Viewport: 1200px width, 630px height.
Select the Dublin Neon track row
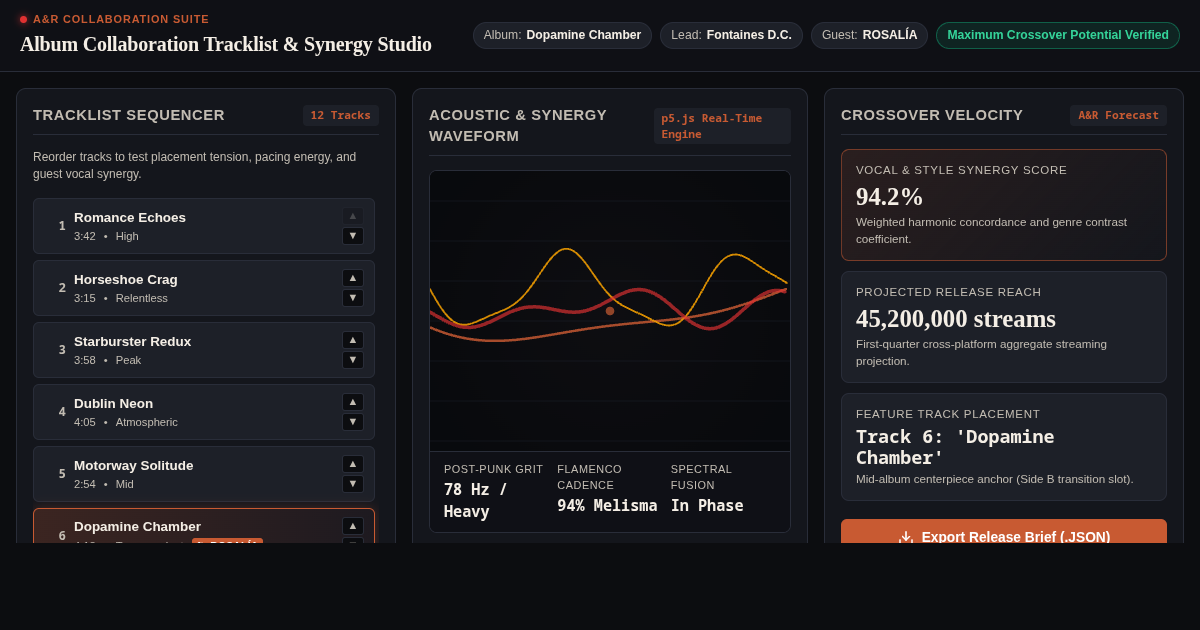pyautogui.click(x=204, y=412)
